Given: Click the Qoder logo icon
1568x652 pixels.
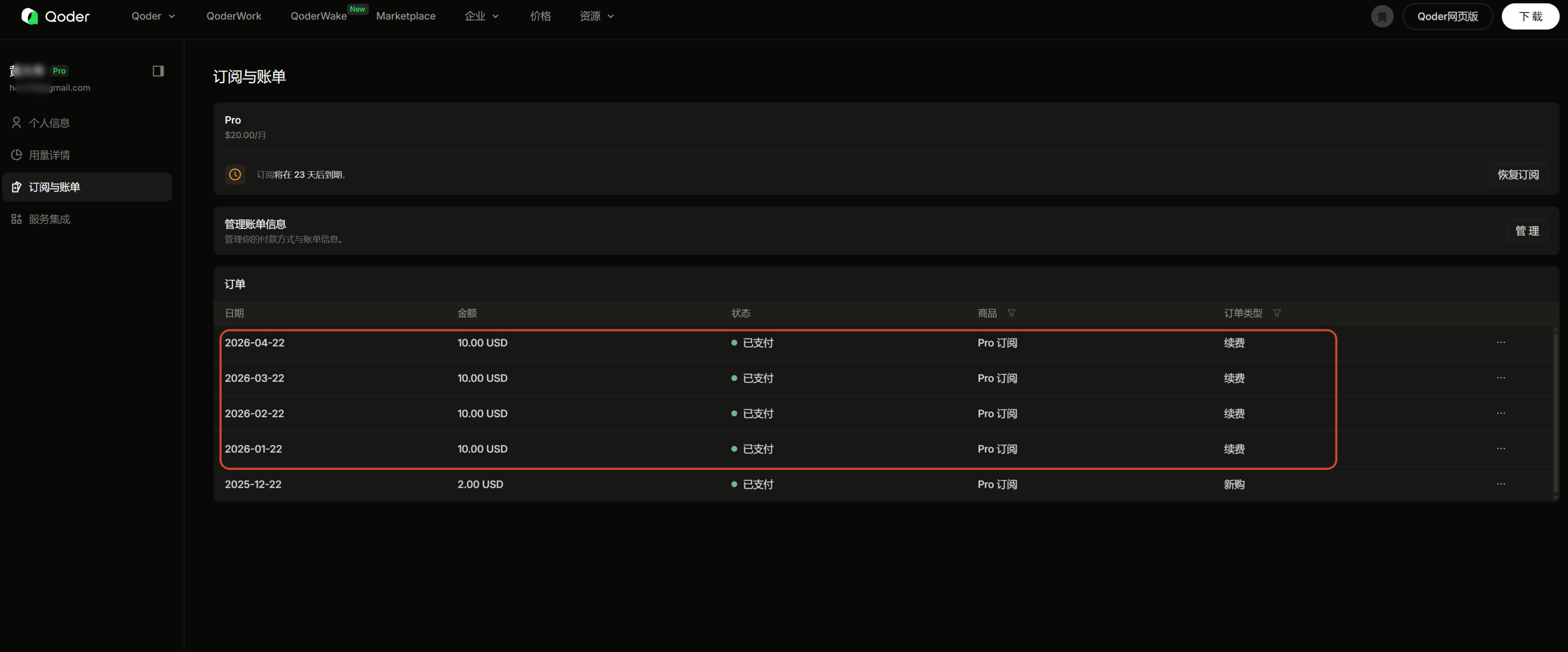Looking at the screenshot, I should point(29,16).
